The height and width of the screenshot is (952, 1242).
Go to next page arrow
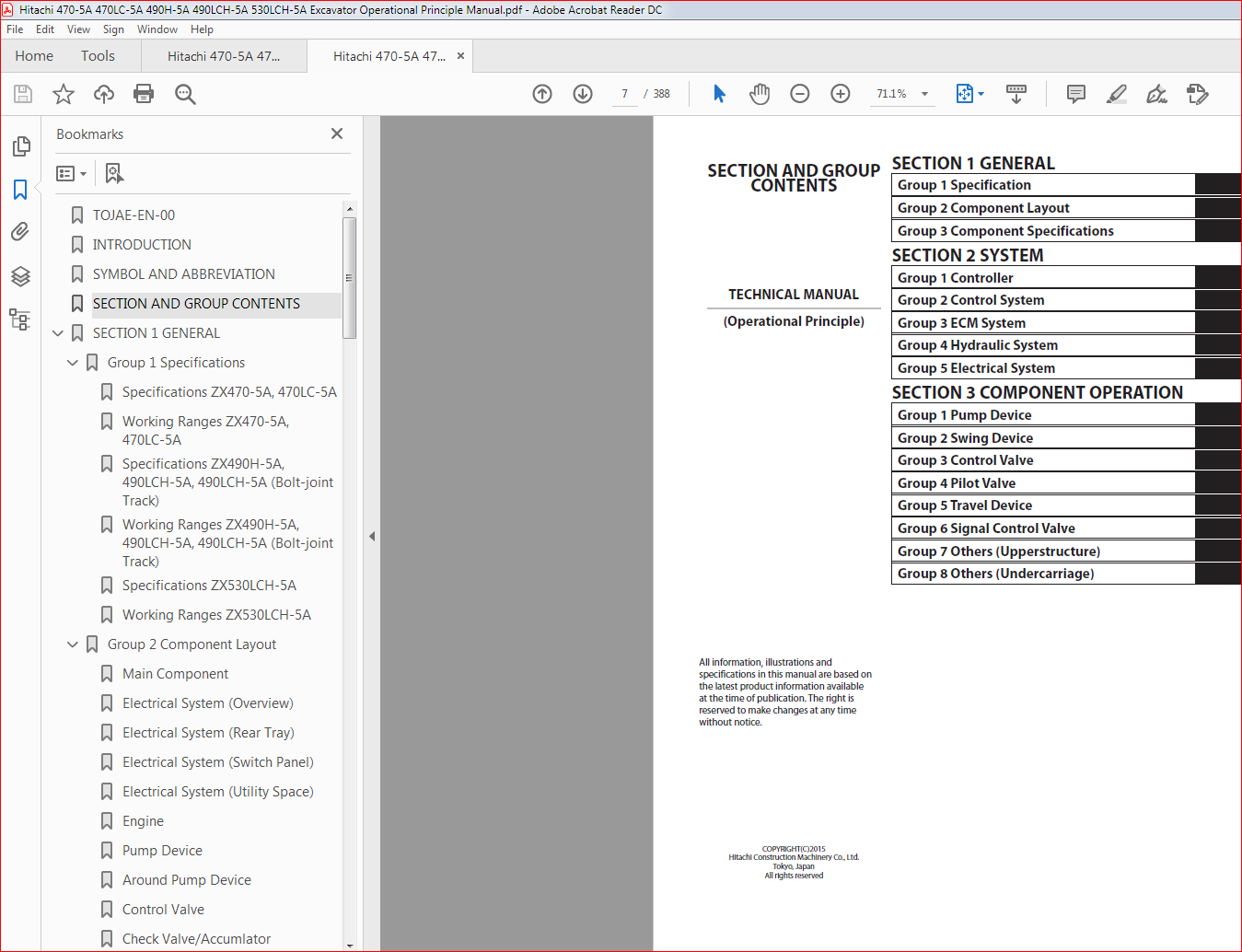pyautogui.click(x=583, y=94)
